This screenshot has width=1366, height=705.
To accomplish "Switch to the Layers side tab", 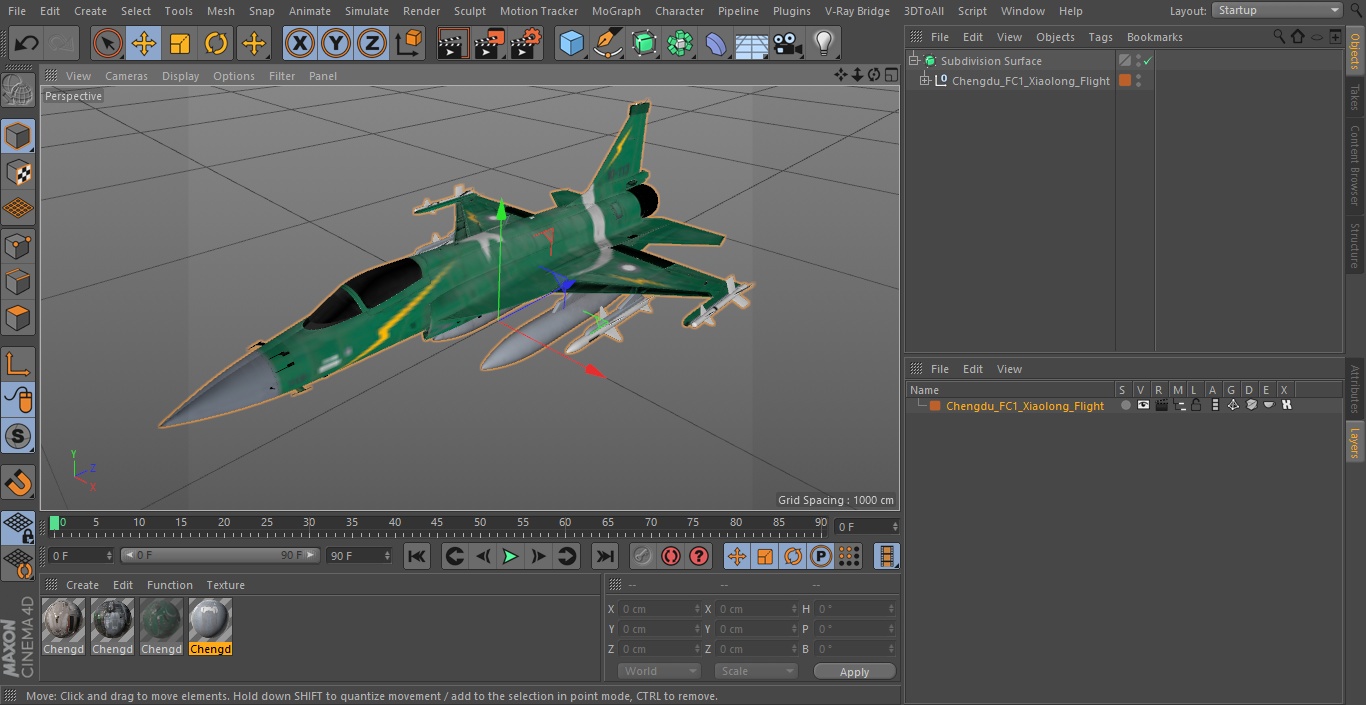I will (x=1355, y=441).
